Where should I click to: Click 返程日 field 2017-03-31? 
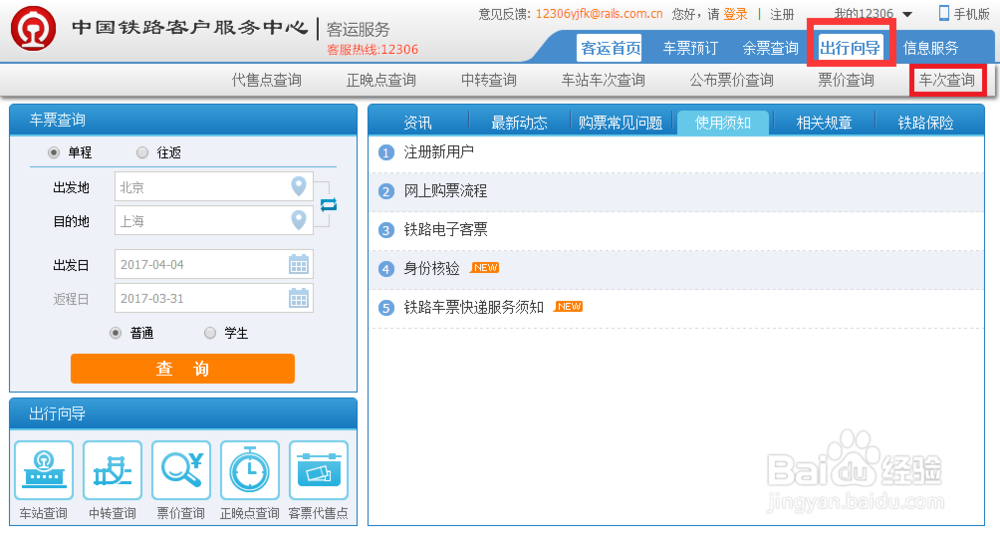tap(214, 298)
